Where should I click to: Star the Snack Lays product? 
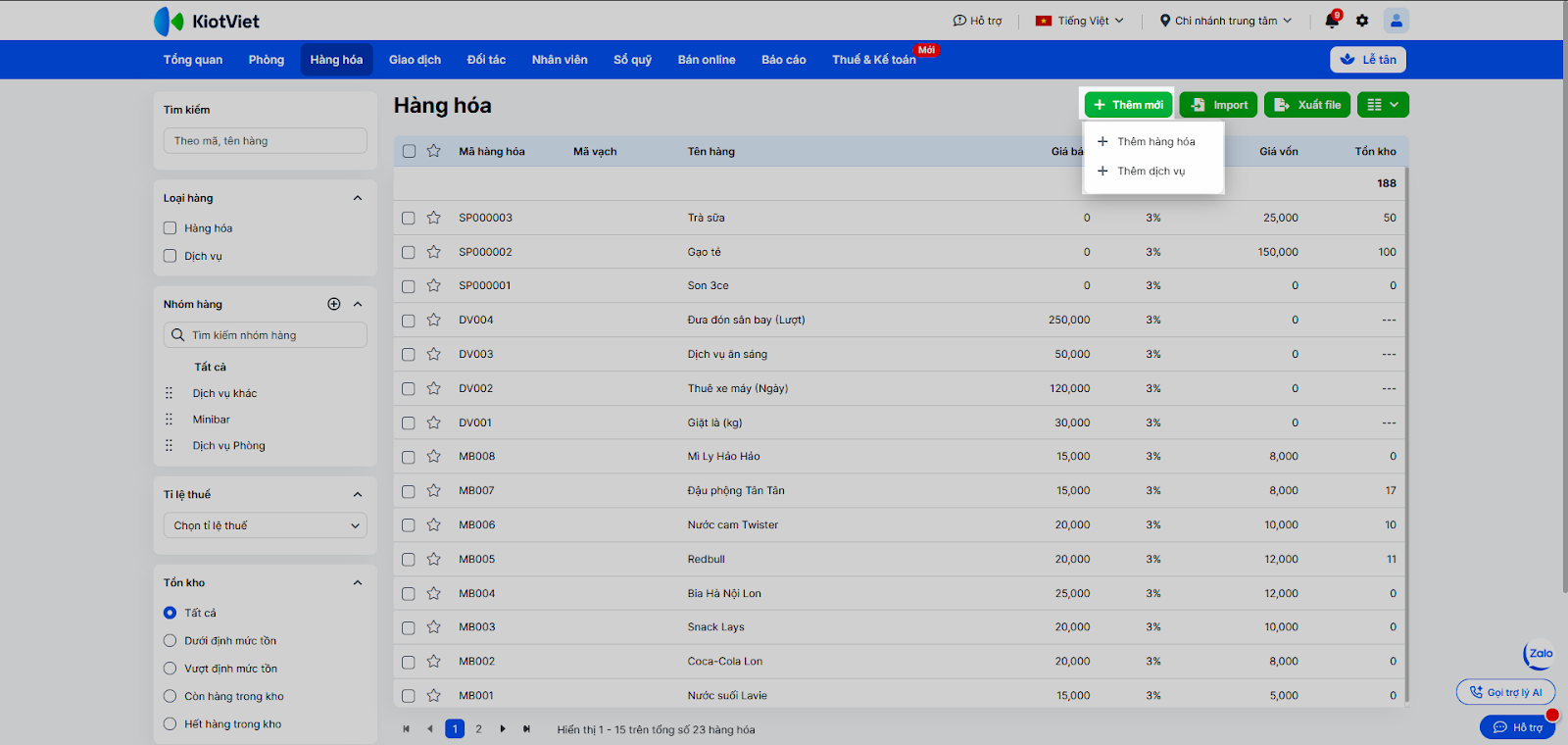(x=434, y=627)
